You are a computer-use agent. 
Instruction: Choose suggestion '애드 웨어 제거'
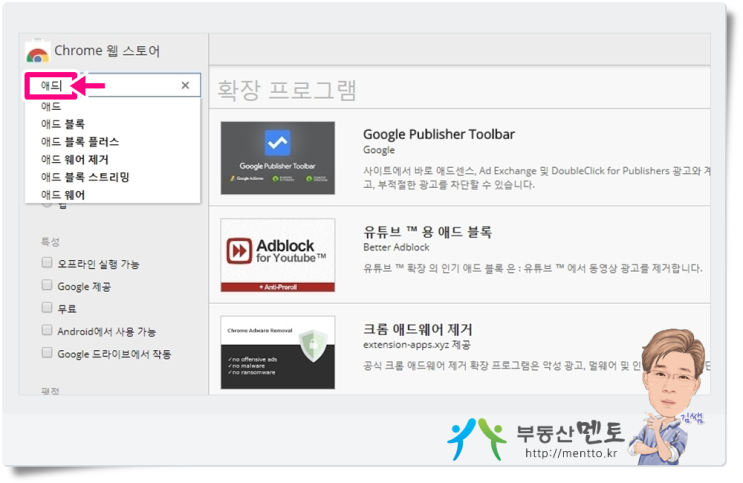click(x=74, y=159)
